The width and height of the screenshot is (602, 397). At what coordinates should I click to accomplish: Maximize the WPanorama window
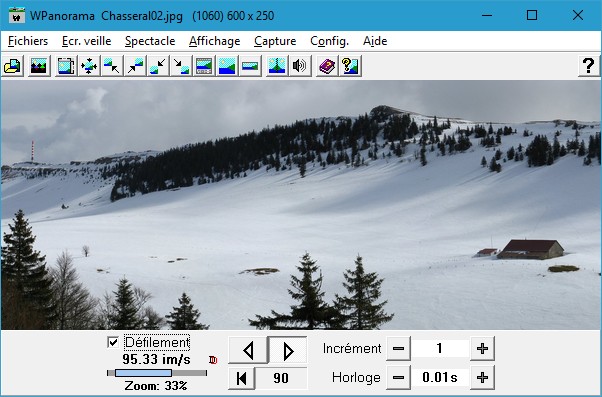[x=532, y=15]
